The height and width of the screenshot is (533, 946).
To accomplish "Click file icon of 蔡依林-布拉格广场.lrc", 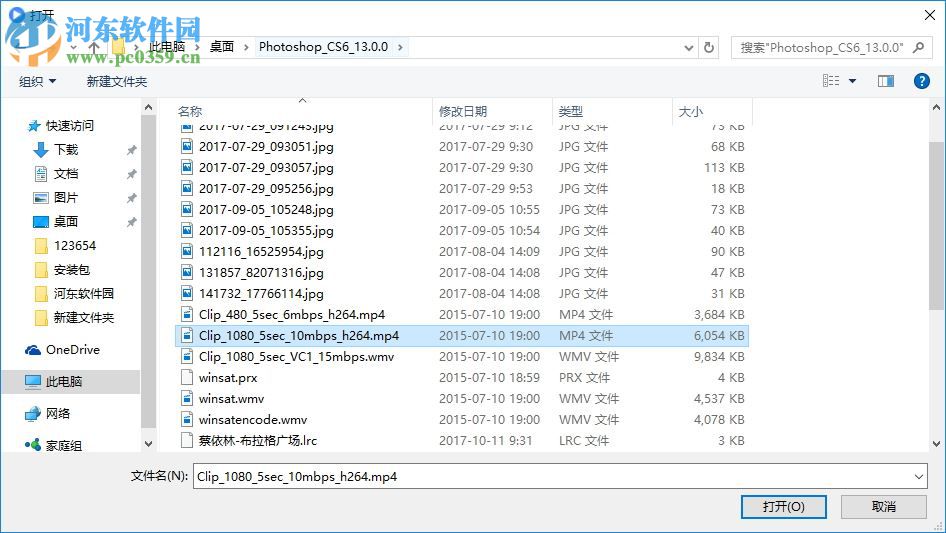I will 187,441.
